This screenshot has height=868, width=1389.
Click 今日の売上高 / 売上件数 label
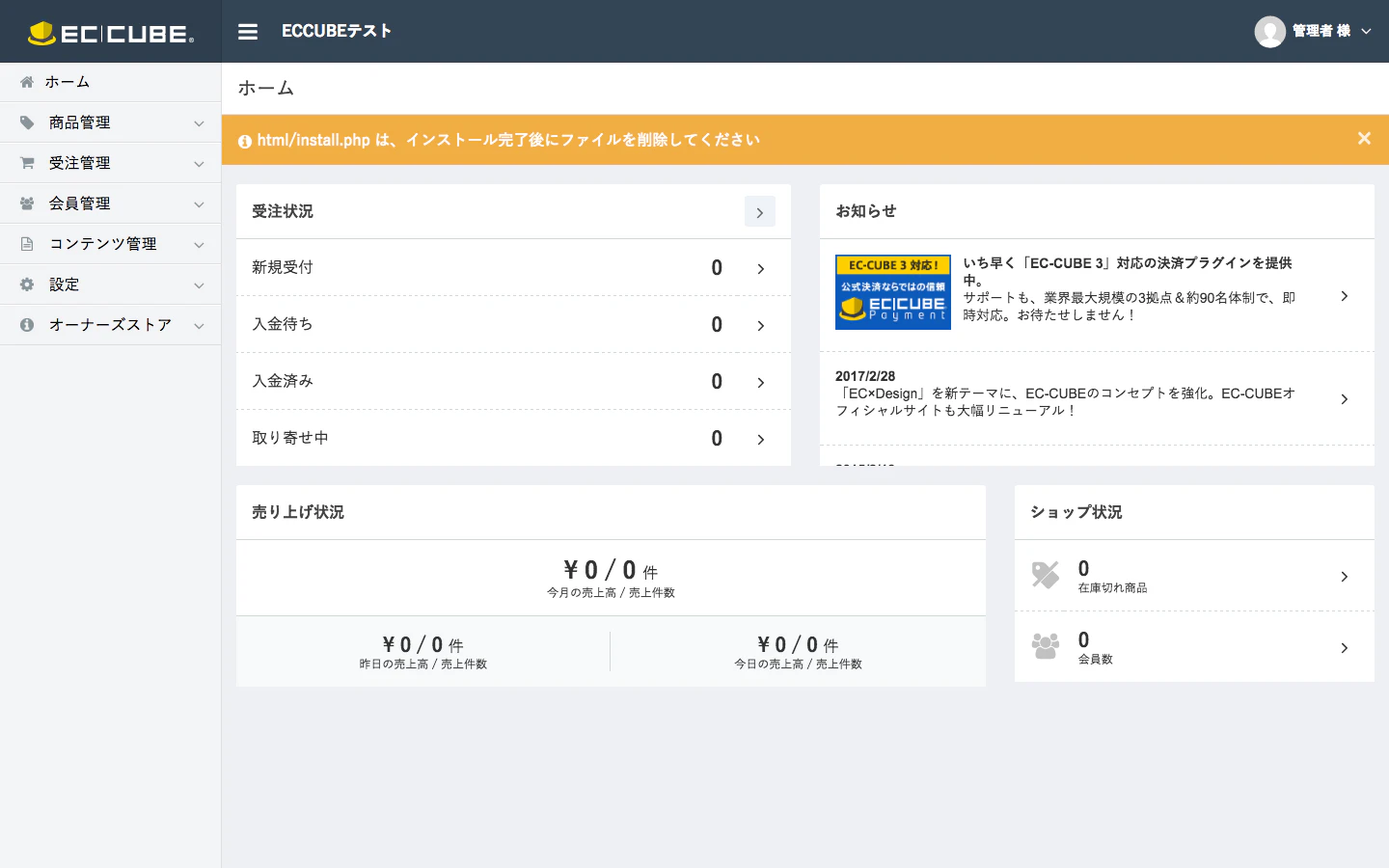pyautogui.click(x=798, y=665)
